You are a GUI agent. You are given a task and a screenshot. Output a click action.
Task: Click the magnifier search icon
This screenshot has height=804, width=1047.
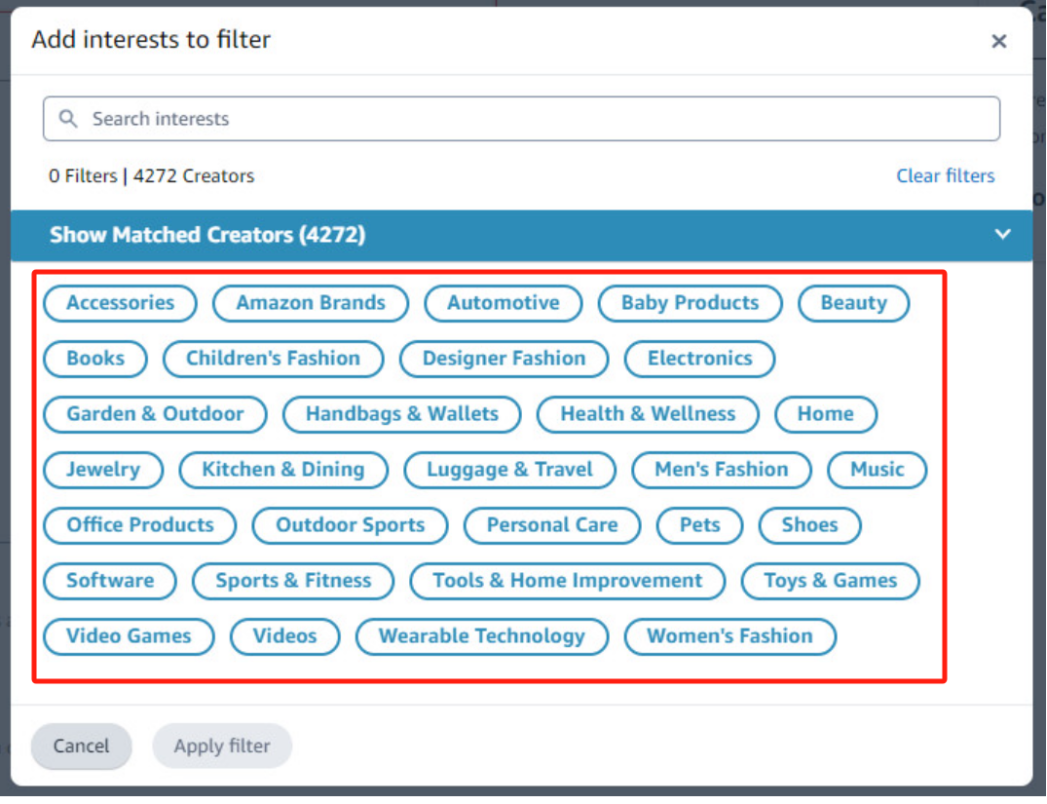click(68, 119)
